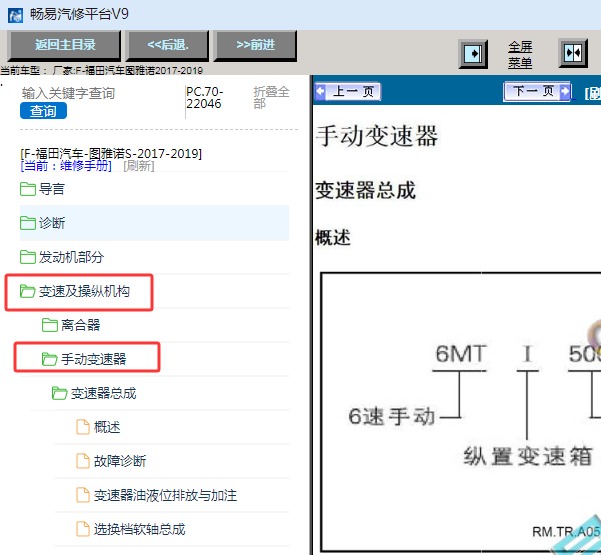601x555 pixels.
Task: Click 6MT label in diagram
Action: point(461,354)
